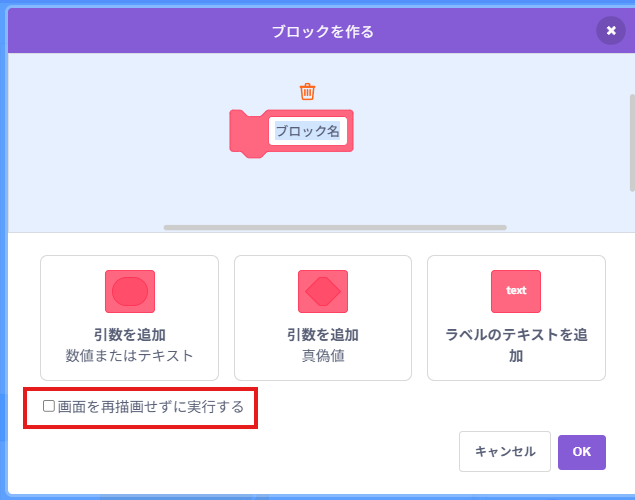Click the 画面を再描画せずに実行する label text
Screen dimensions: 635x500
click(x=151, y=407)
